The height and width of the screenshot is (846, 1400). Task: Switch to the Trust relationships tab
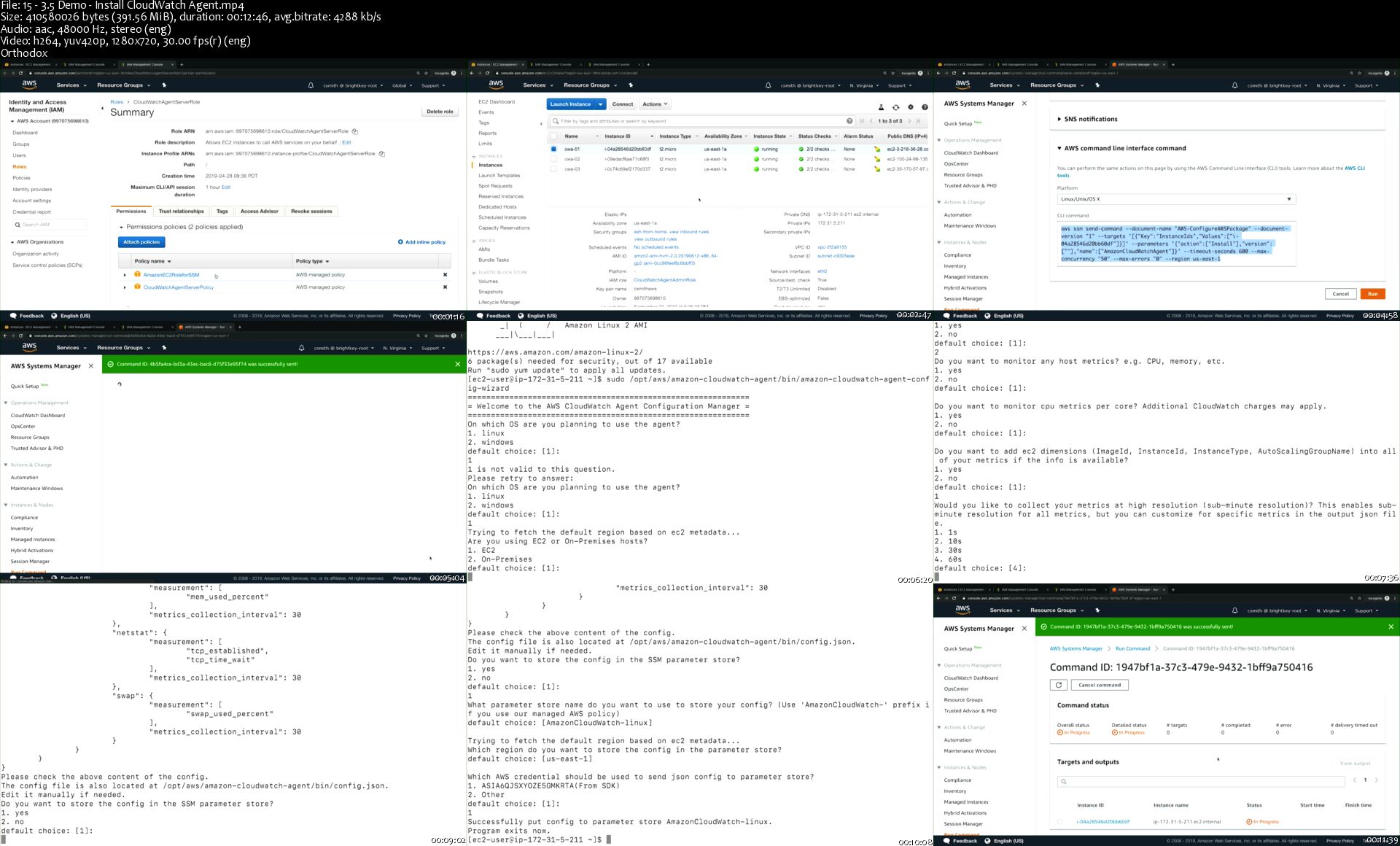pyautogui.click(x=182, y=211)
